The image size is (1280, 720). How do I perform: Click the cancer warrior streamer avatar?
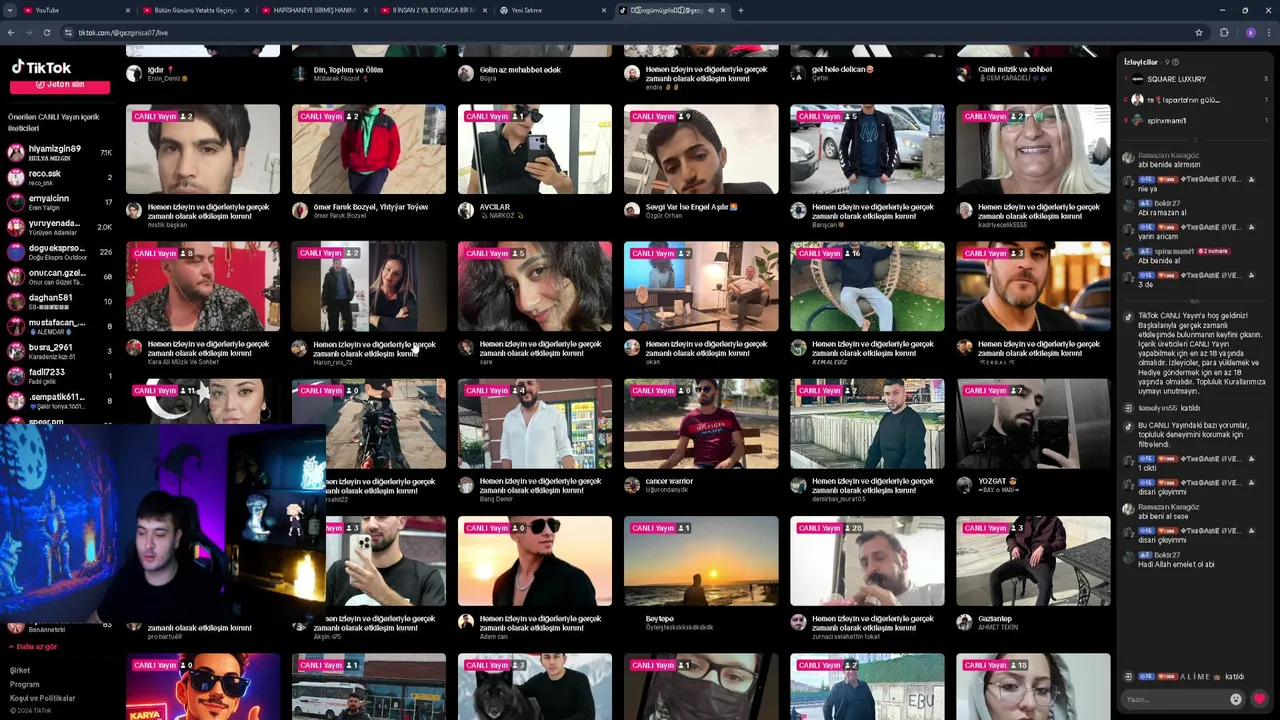pyautogui.click(x=632, y=484)
